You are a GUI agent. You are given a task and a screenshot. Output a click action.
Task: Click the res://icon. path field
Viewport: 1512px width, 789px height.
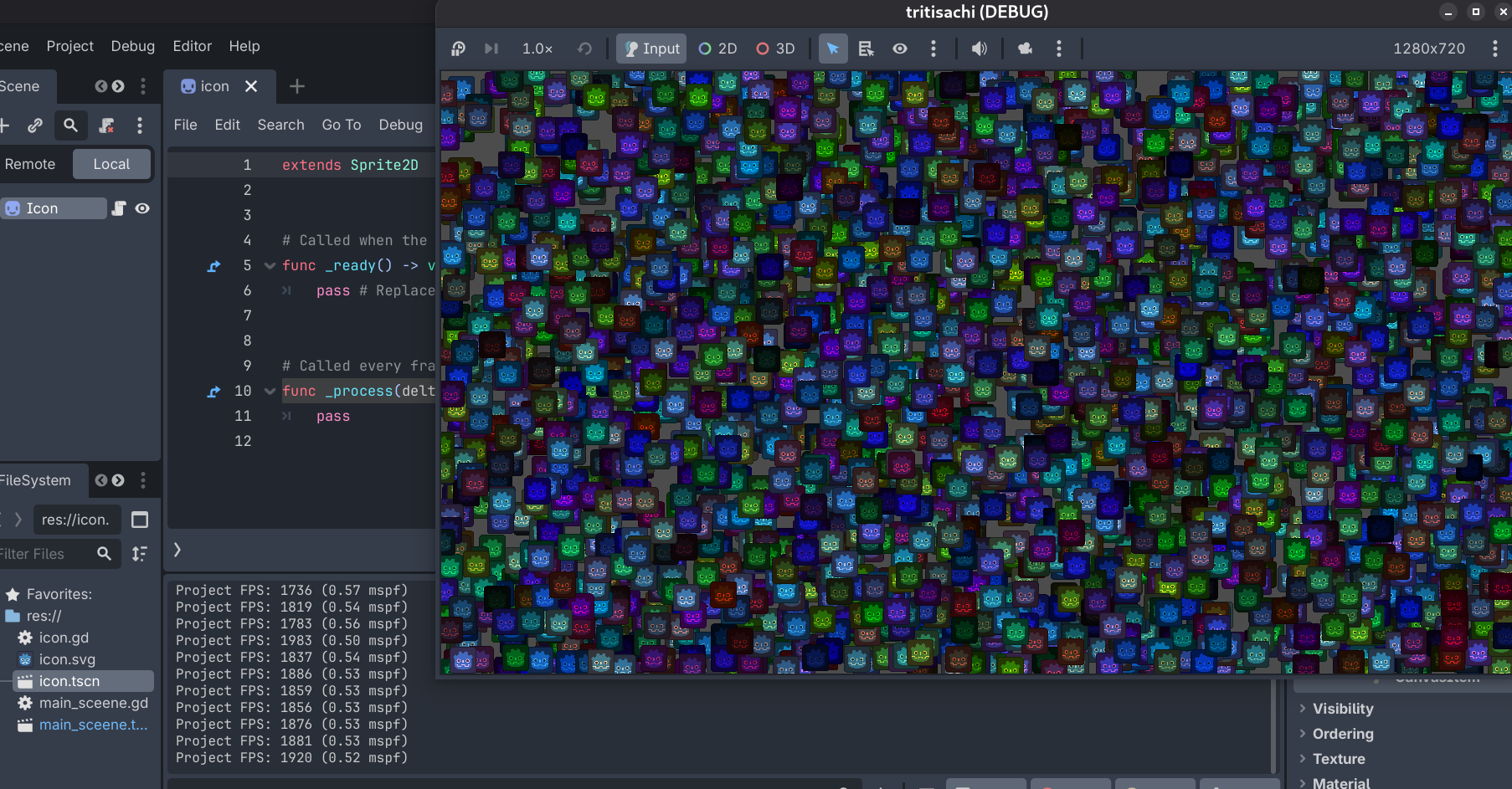click(x=77, y=520)
